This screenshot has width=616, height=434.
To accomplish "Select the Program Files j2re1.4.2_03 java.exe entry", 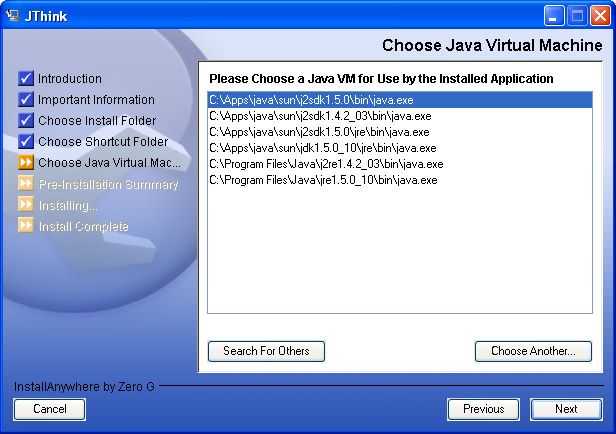I will tap(400, 164).
